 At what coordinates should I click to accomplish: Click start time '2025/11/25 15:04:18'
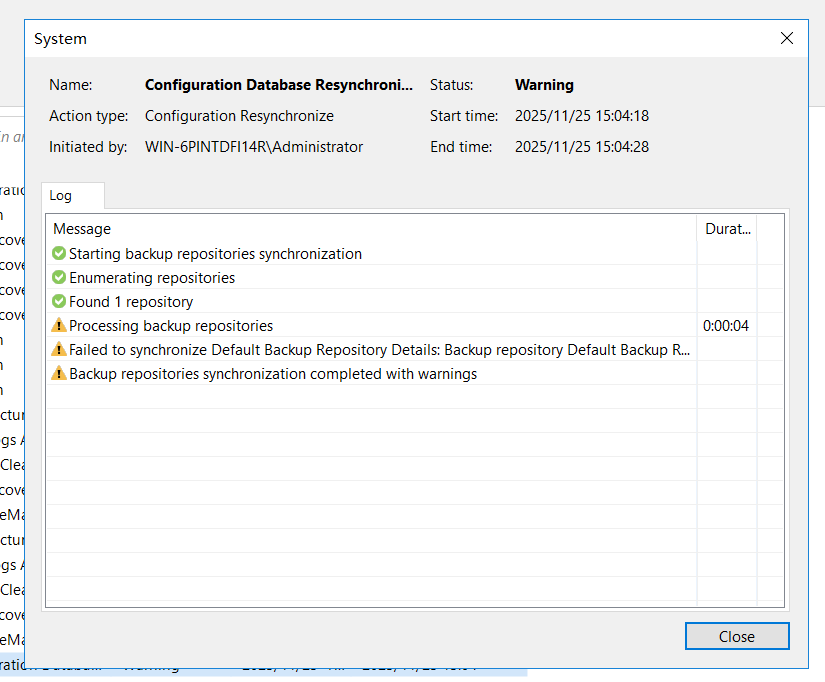(x=582, y=116)
